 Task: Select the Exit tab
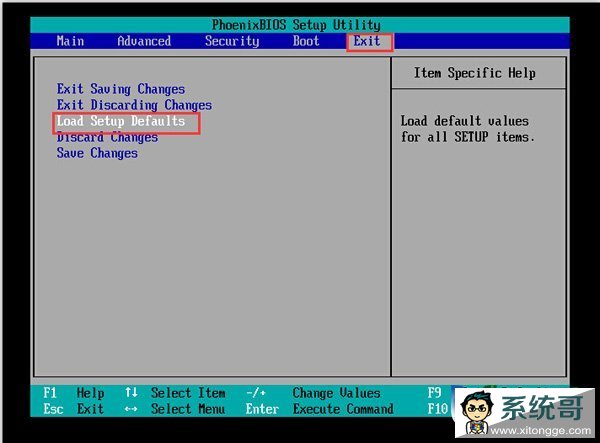pos(367,41)
